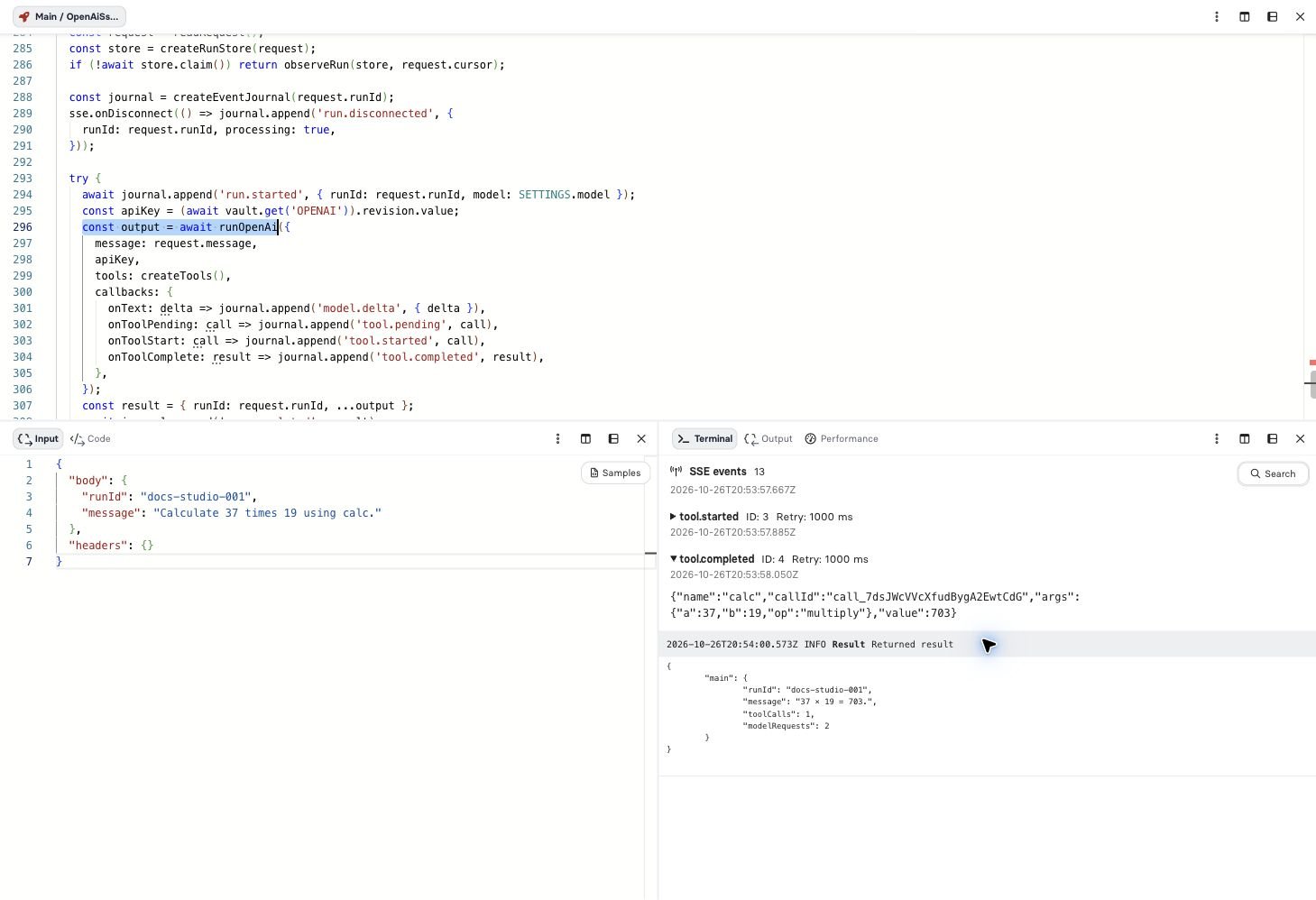Click the row split icon in the Terminal pane
Image resolution: width=1316 pixels, height=900 pixels.
click(x=1273, y=438)
